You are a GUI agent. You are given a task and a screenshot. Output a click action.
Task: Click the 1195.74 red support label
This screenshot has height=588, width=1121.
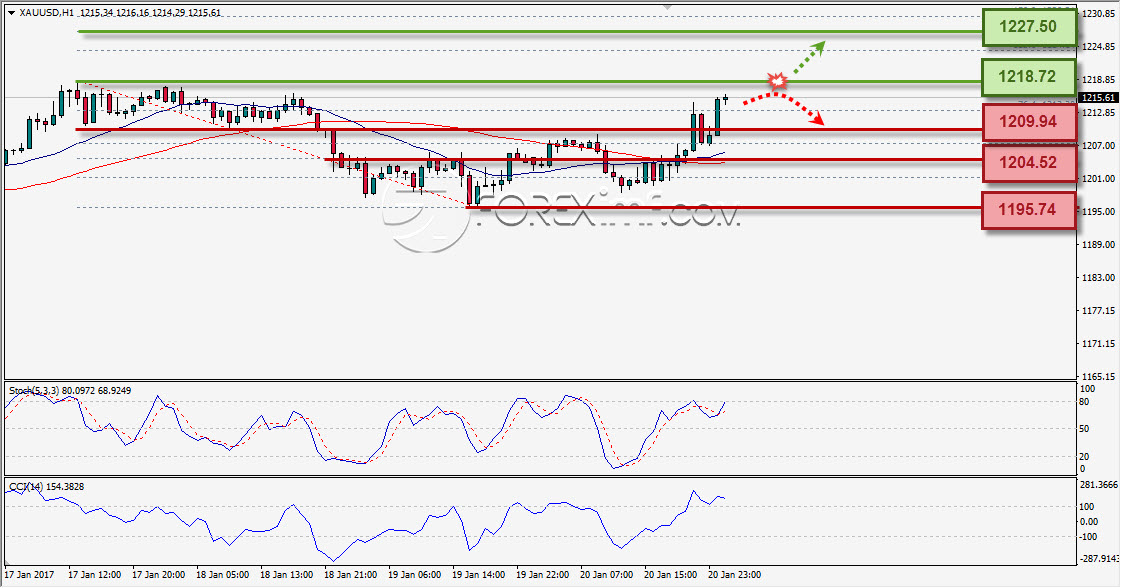1028,210
